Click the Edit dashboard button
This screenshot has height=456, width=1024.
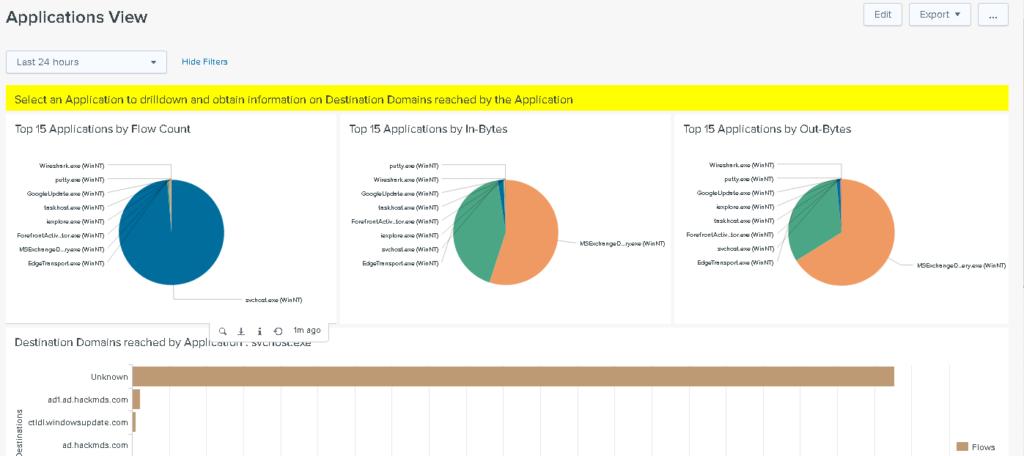pos(882,15)
